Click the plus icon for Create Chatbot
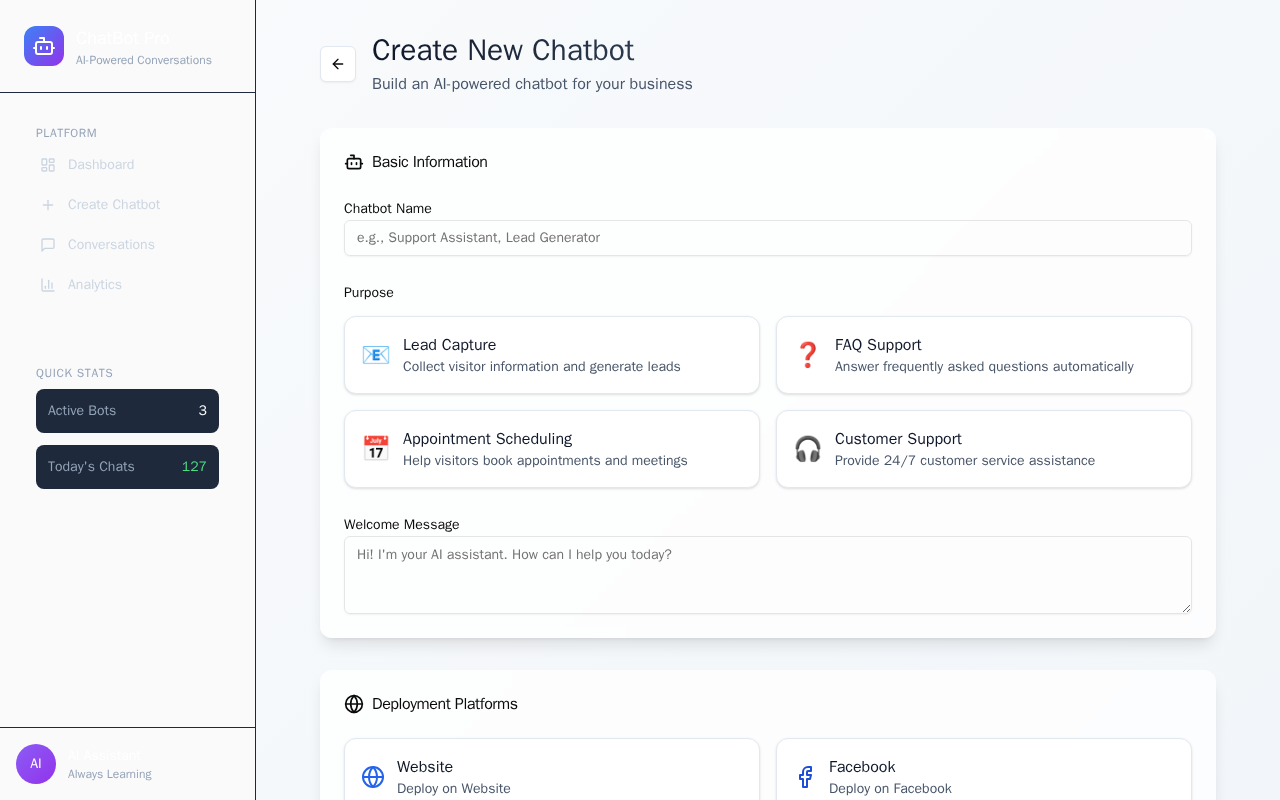1280x800 pixels. click(48, 205)
